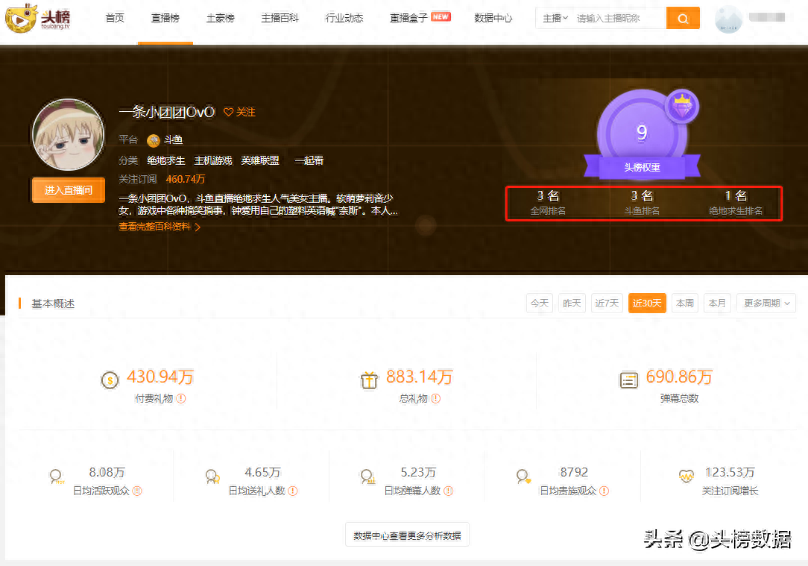808x566 pixels.
Task: Click the danmaku total count icon
Action: coord(628,380)
